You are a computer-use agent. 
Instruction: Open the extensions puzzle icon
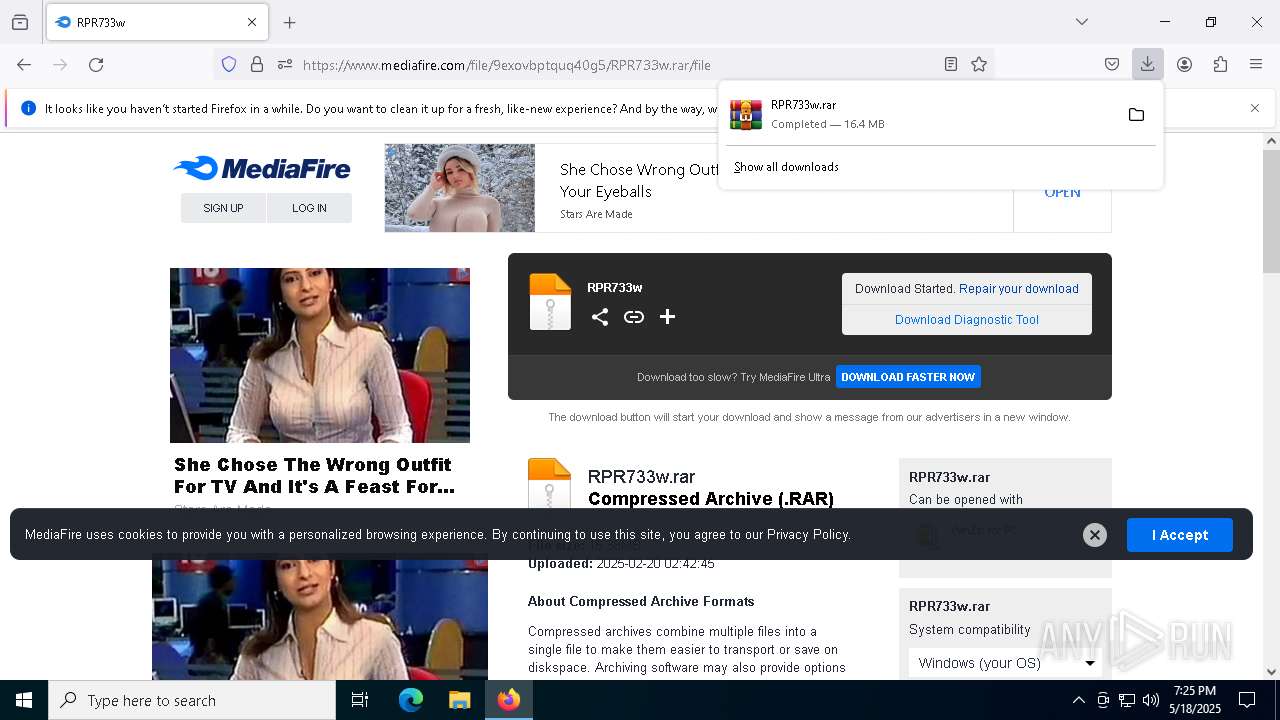coord(1220,64)
